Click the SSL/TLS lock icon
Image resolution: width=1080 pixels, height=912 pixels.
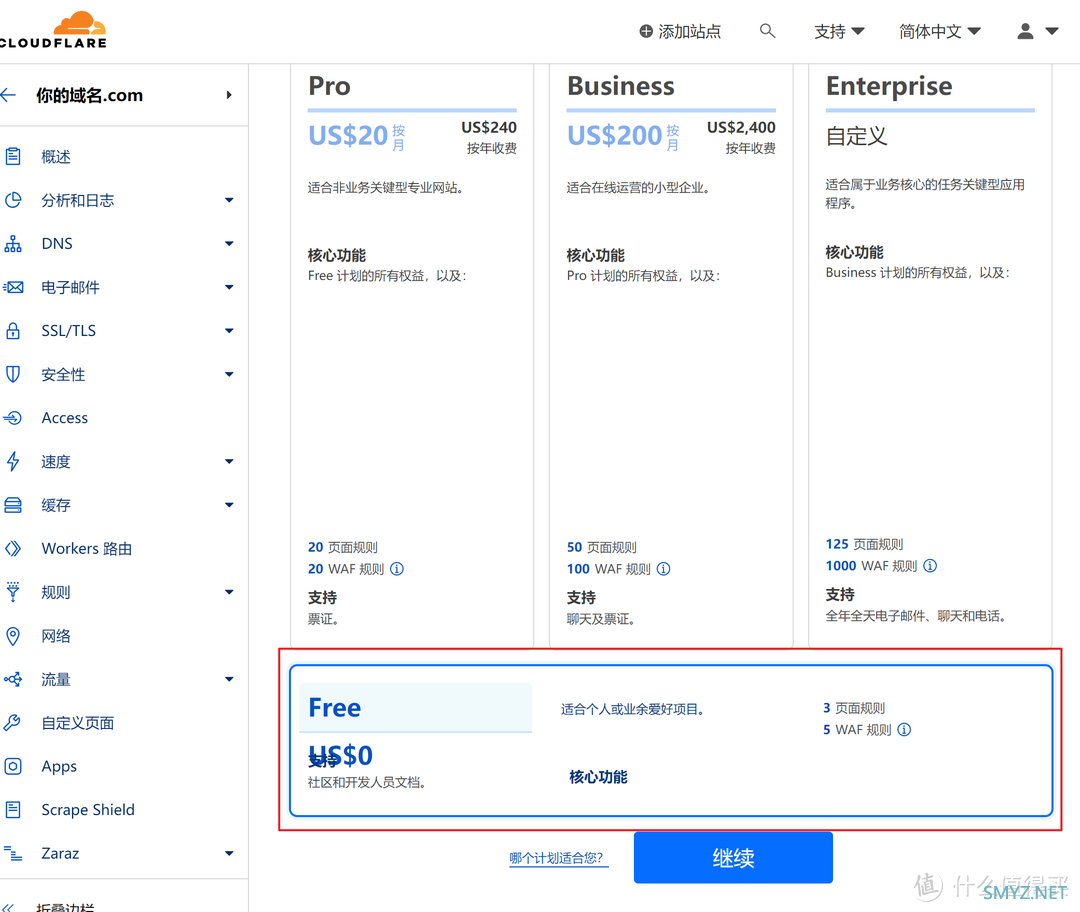13,331
